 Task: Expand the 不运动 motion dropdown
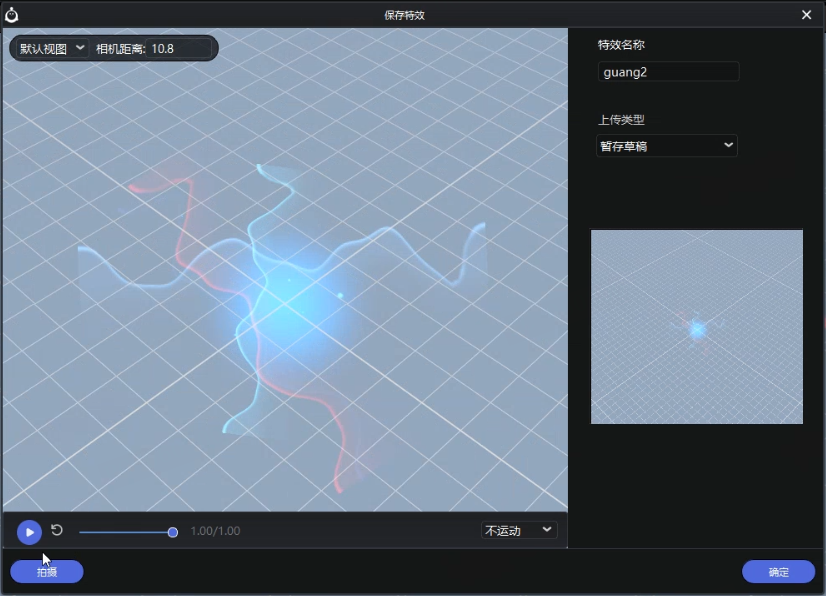pos(519,530)
